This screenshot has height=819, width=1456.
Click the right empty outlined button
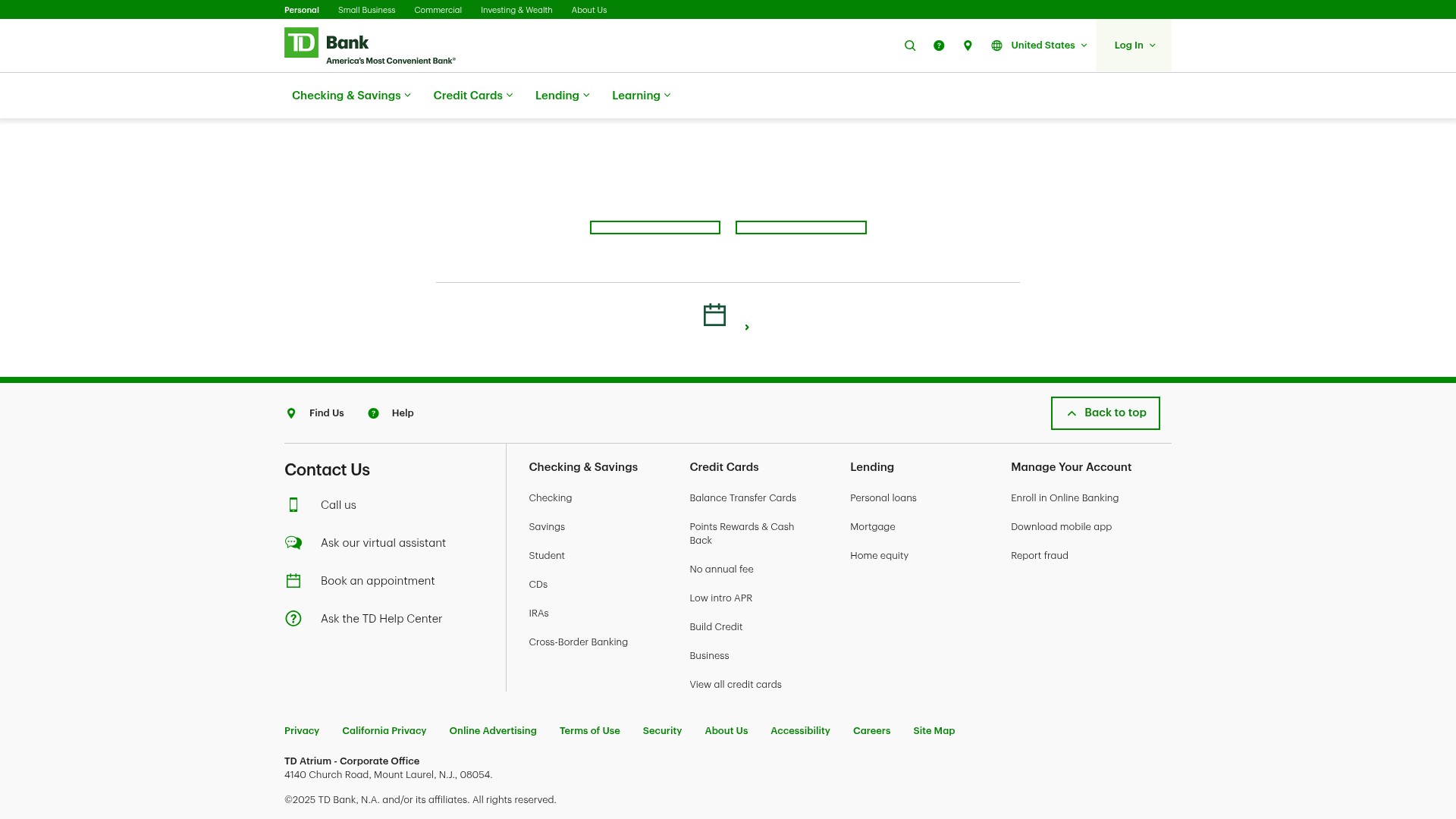[801, 227]
